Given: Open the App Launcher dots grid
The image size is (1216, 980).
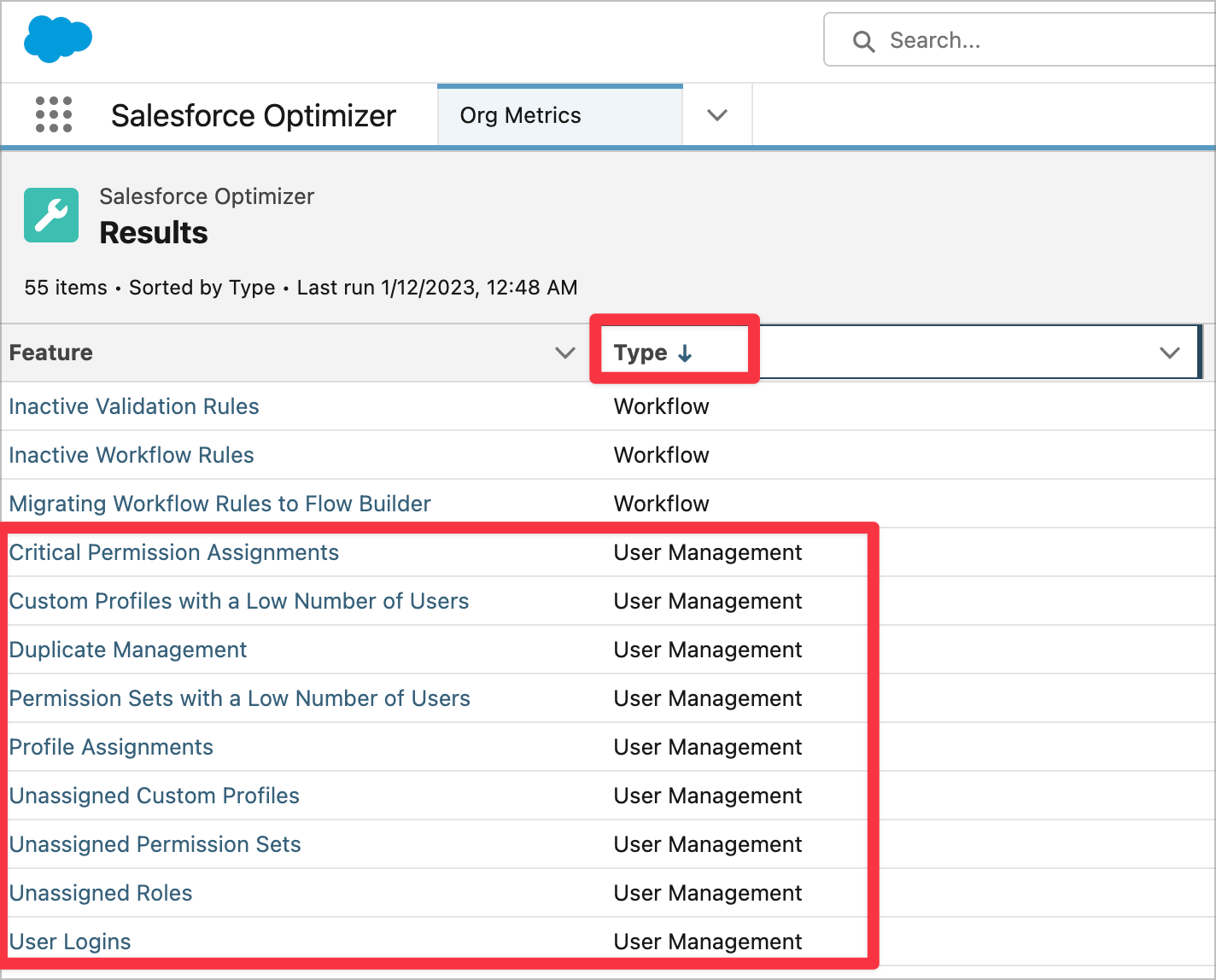Looking at the screenshot, I should [54, 114].
